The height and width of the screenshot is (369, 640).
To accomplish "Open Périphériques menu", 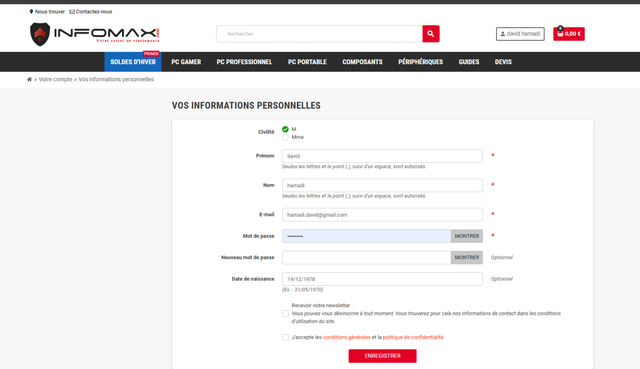I will click(420, 62).
